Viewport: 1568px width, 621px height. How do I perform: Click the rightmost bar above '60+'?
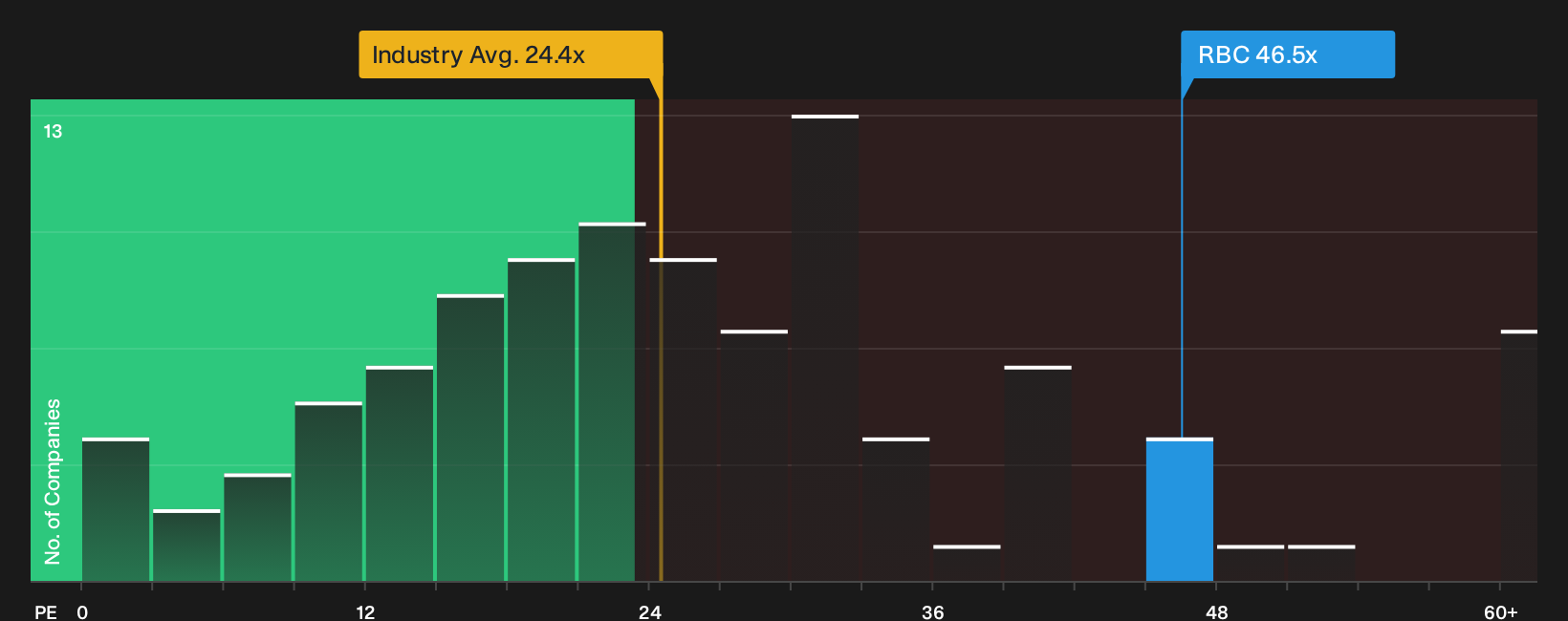point(1519,456)
